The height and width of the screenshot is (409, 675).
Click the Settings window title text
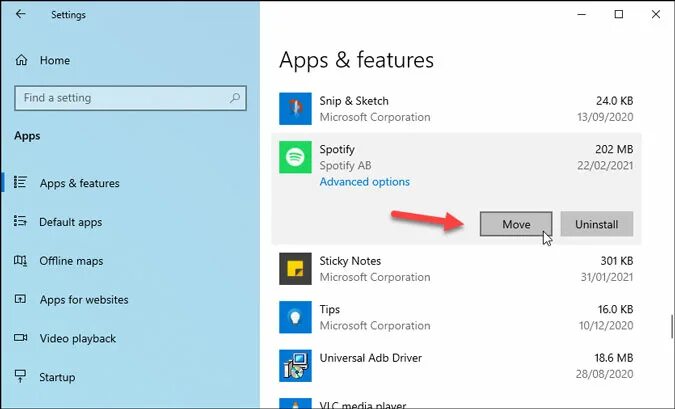point(68,15)
